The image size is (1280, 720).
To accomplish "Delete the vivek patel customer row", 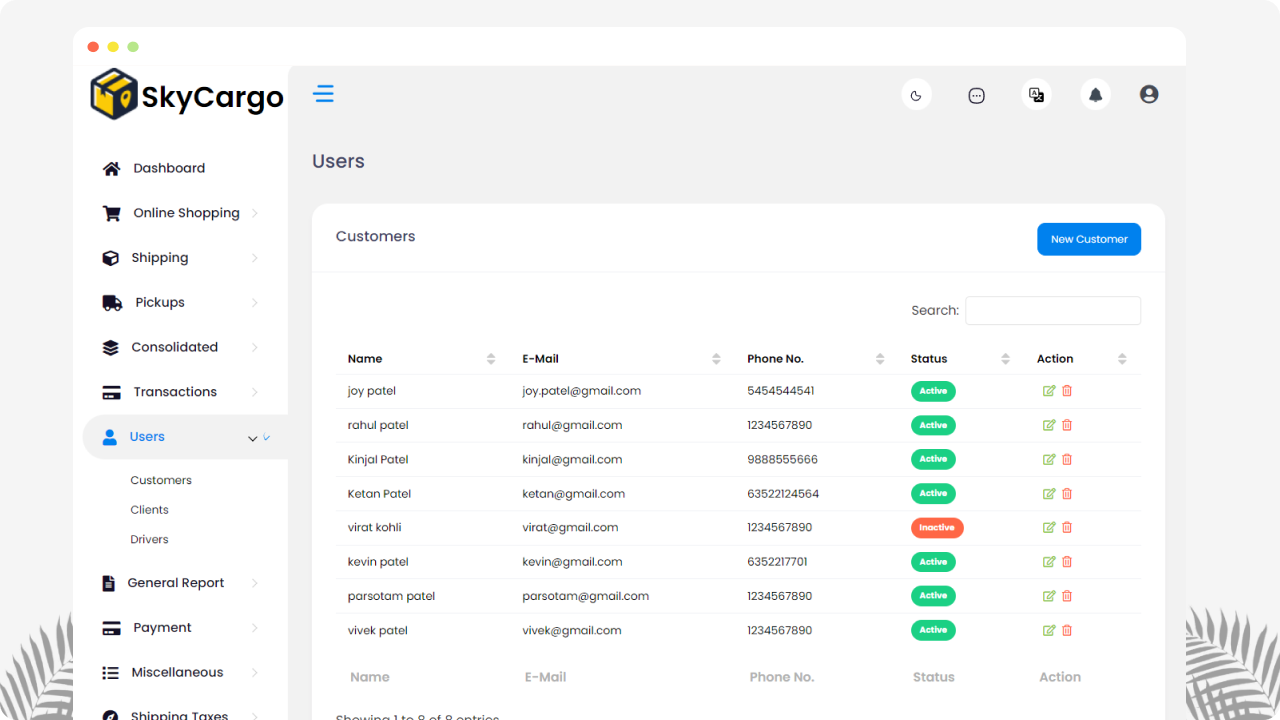I will 1067,630.
